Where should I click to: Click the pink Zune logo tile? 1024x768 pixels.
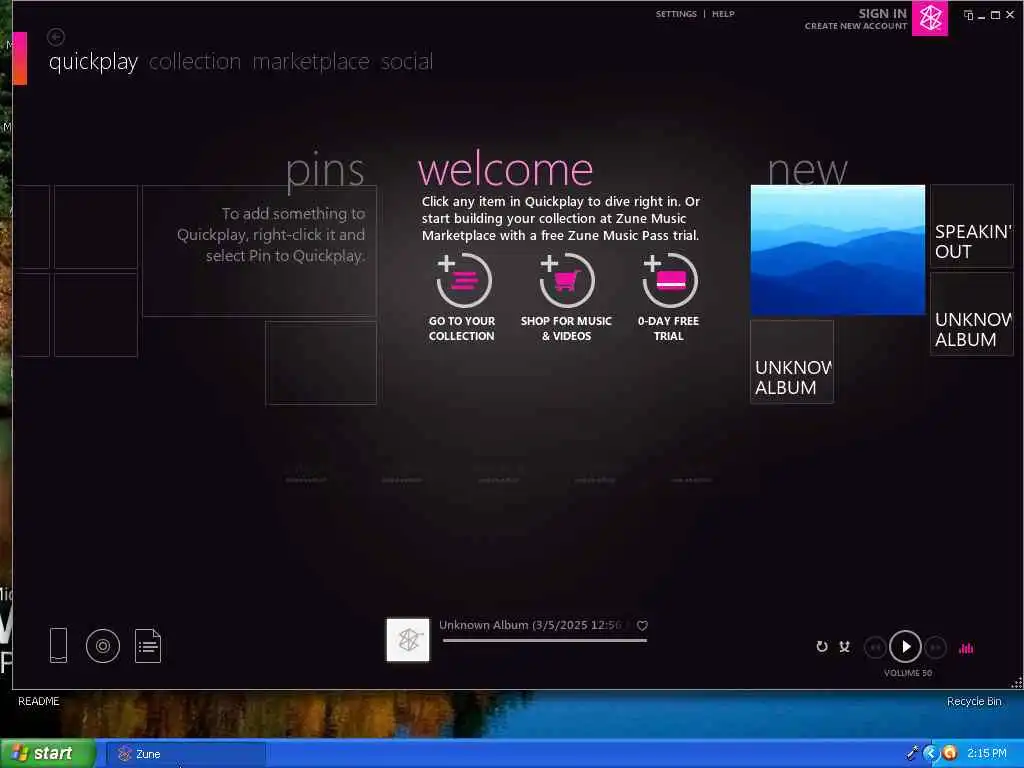pos(929,18)
